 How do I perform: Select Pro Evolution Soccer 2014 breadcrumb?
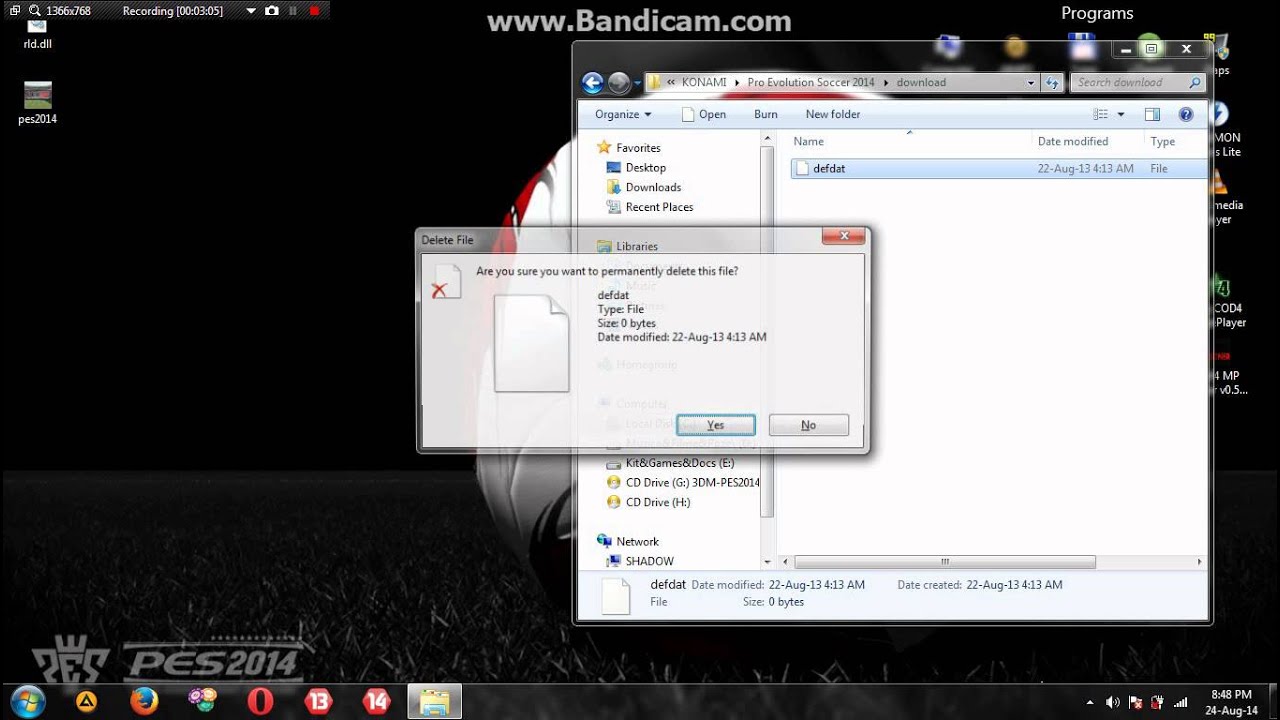[811, 82]
